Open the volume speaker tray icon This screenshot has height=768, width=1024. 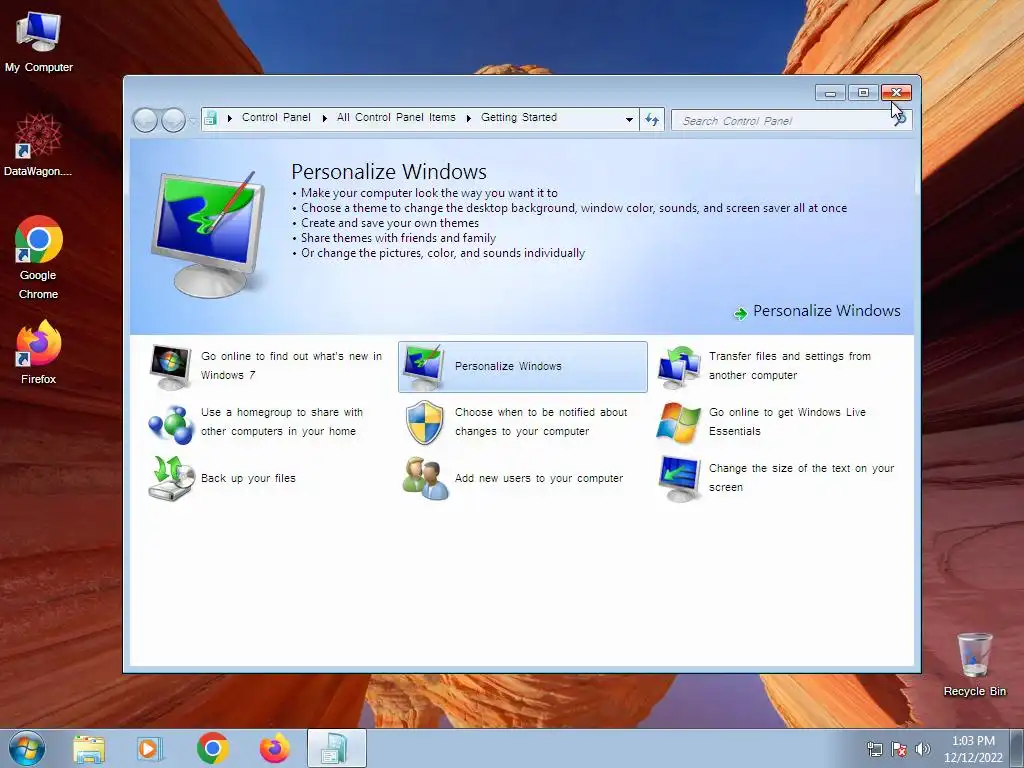tap(923, 749)
